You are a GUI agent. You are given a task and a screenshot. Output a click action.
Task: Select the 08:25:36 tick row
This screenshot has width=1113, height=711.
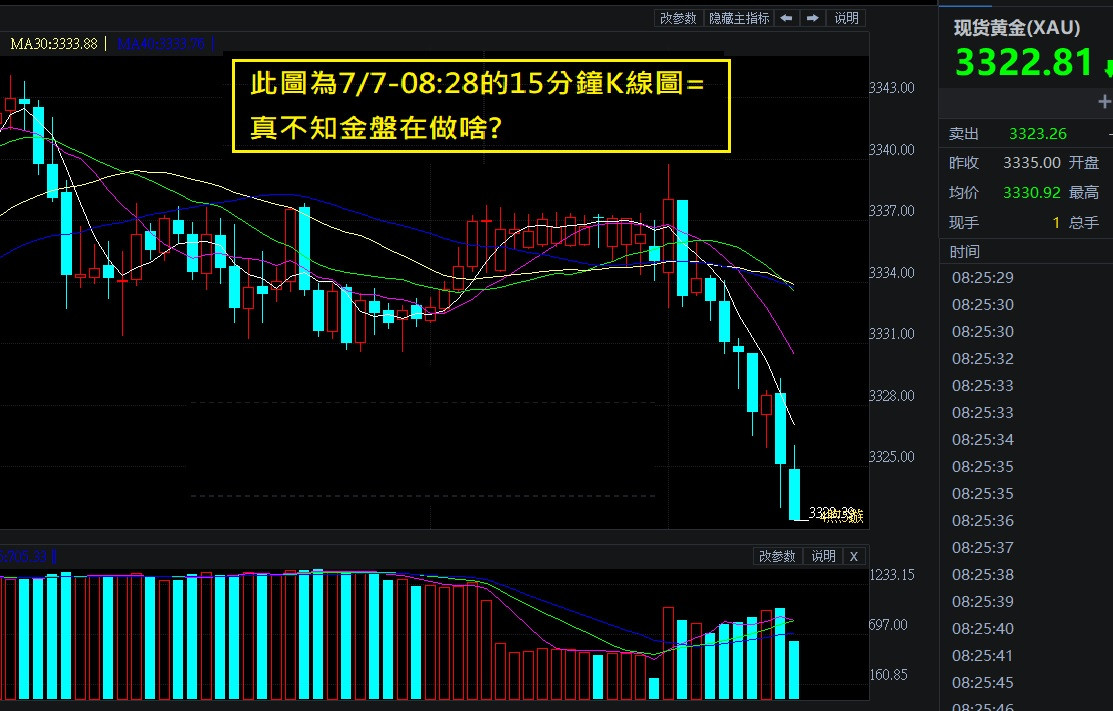pyautogui.click(x=1026, y=520)
